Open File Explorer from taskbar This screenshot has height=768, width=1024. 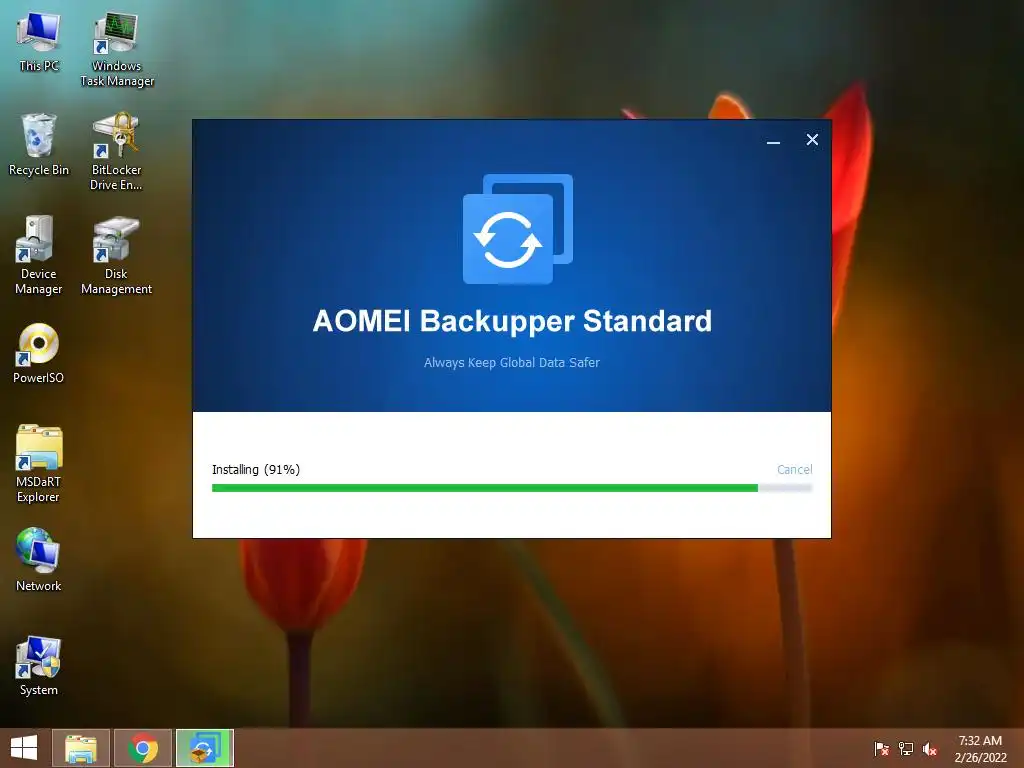81,748
